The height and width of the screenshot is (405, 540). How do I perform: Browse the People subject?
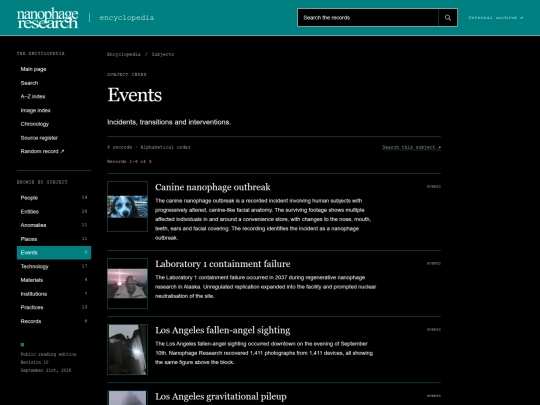pyautogui.click(x=54, y=198)
